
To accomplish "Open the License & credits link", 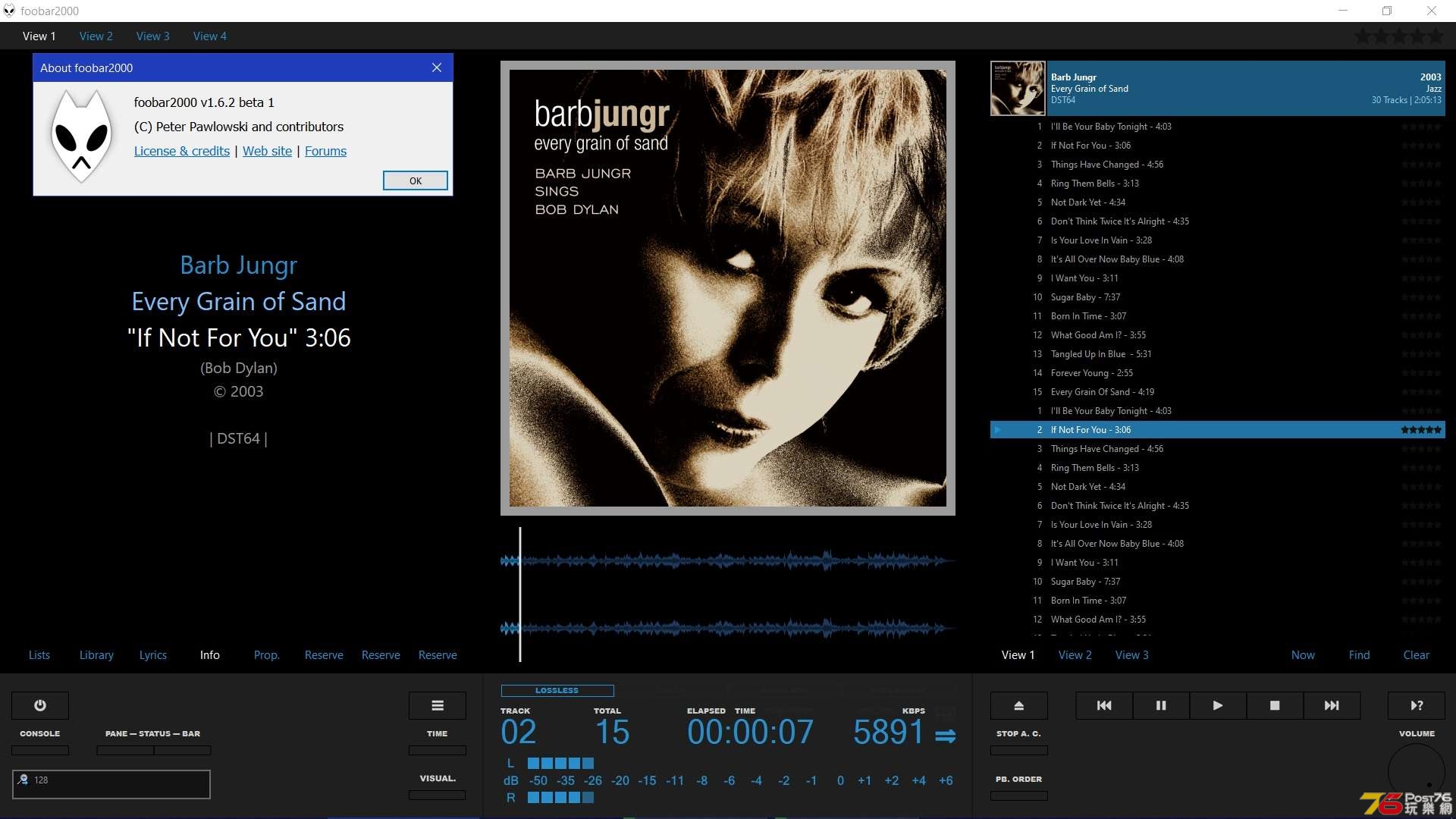I will (182, 151).
